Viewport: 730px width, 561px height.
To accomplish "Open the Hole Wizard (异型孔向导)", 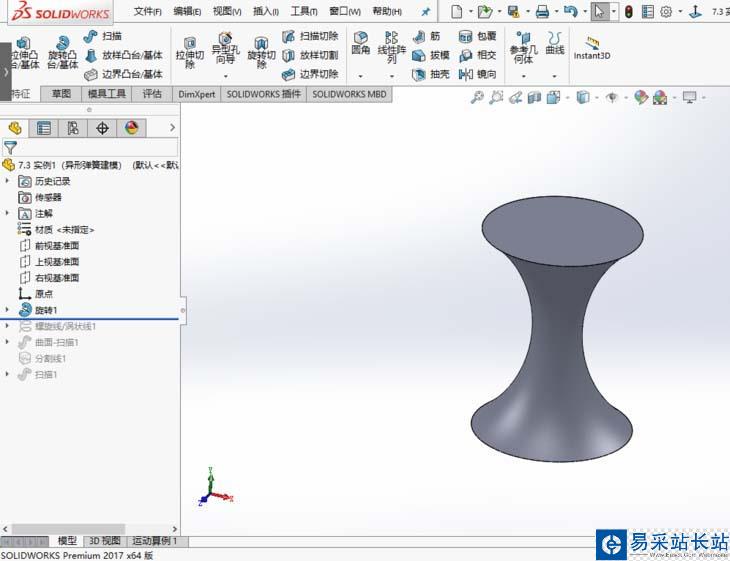I will pos(225,48).
